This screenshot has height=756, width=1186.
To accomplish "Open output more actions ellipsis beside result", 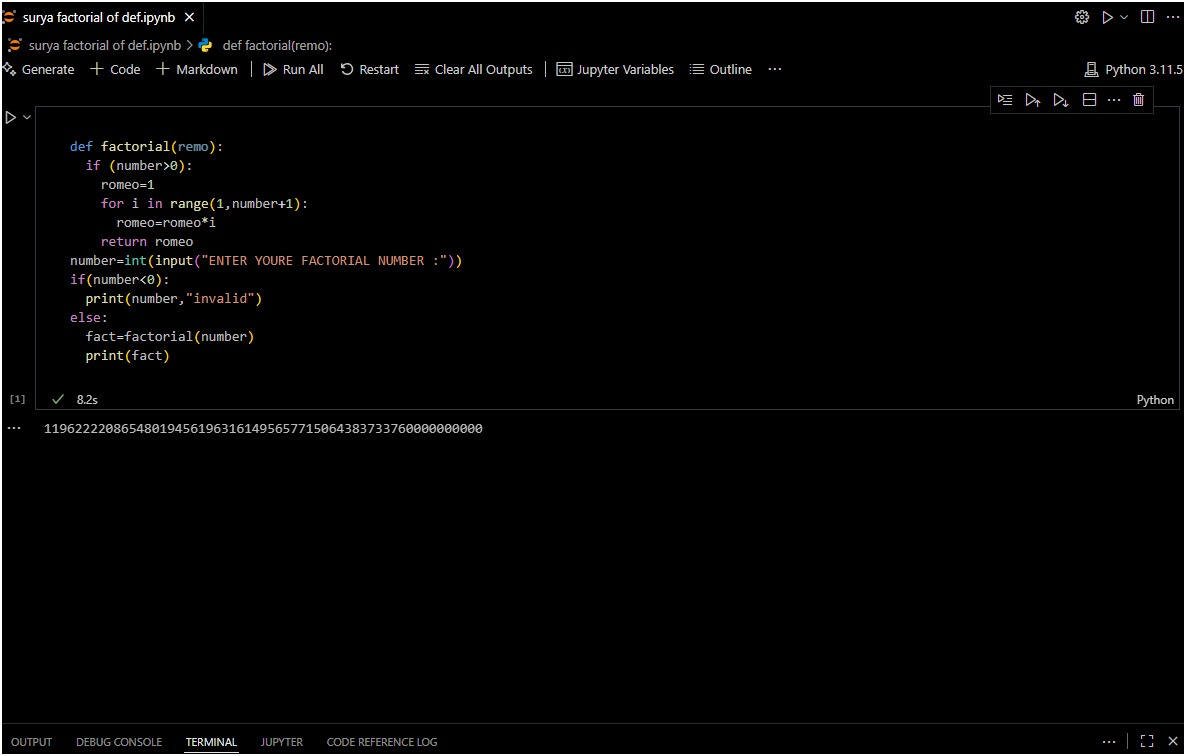I will click(15, 428).
